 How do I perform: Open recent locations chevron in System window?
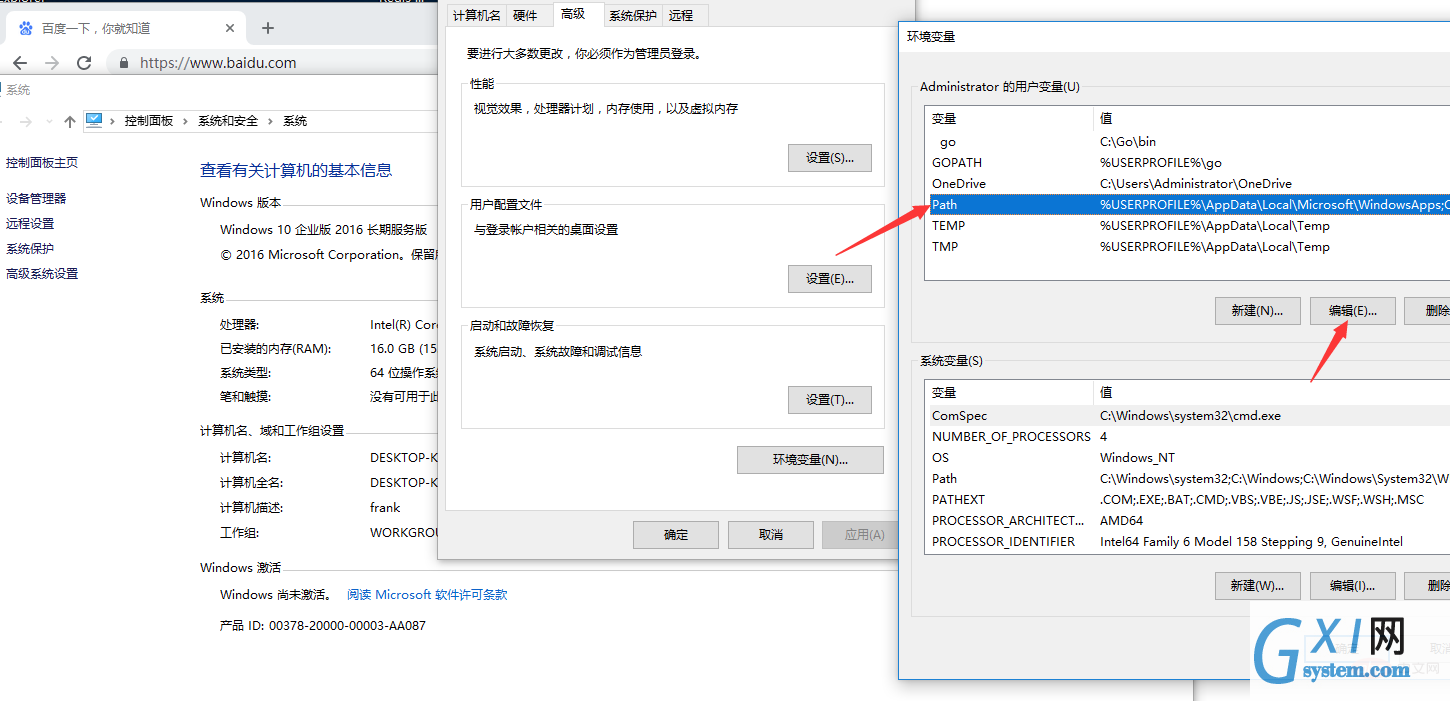[x=50, y=122]
